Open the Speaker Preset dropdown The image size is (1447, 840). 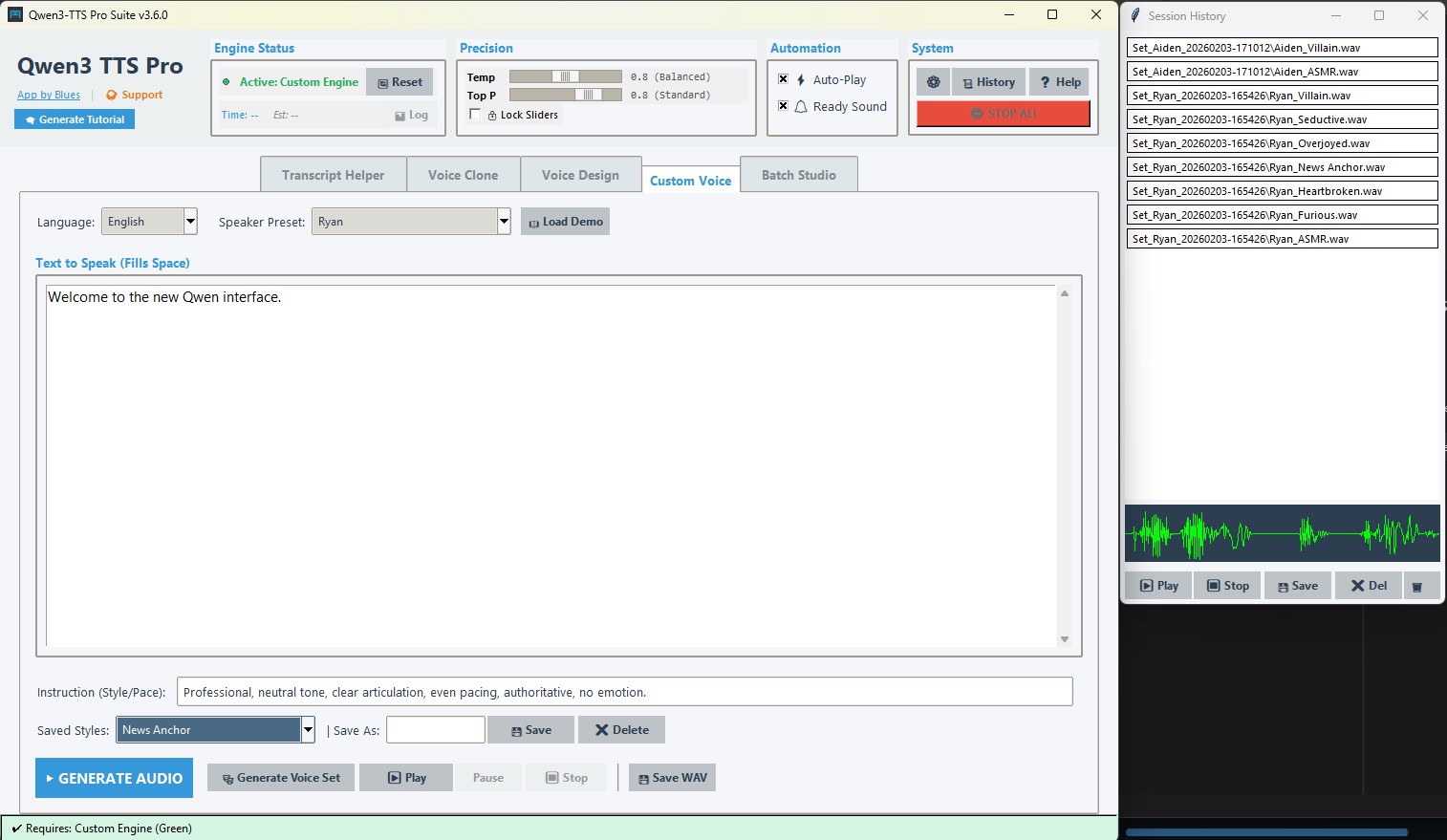pyautogui.click(x=504, y=221)
